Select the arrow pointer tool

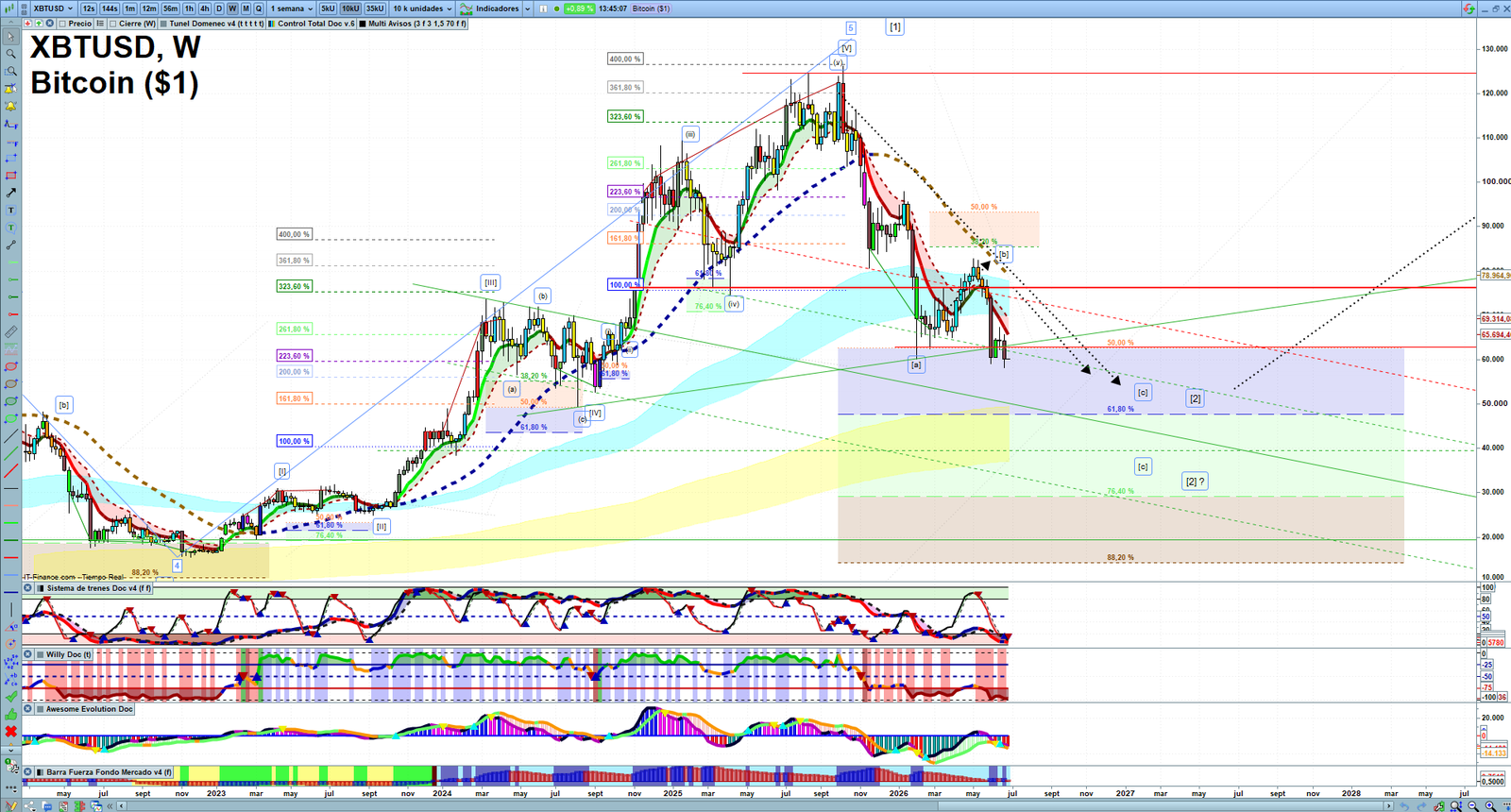point(11,36)
